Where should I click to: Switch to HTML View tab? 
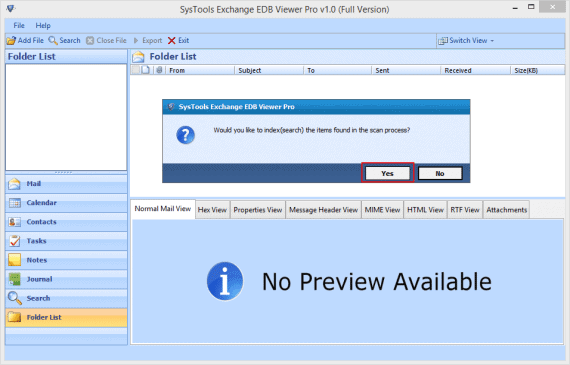pos(425,210)
